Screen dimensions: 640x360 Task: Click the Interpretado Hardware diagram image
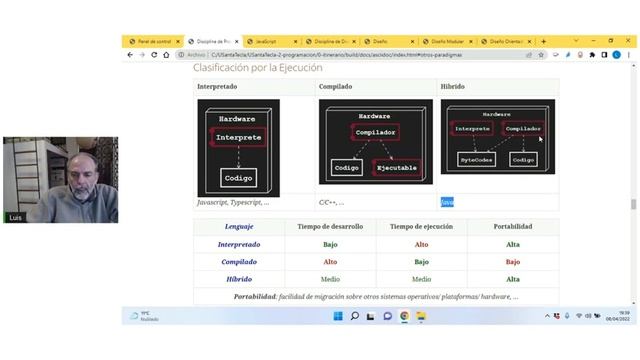pyautogui.click(x=239, y=148)
